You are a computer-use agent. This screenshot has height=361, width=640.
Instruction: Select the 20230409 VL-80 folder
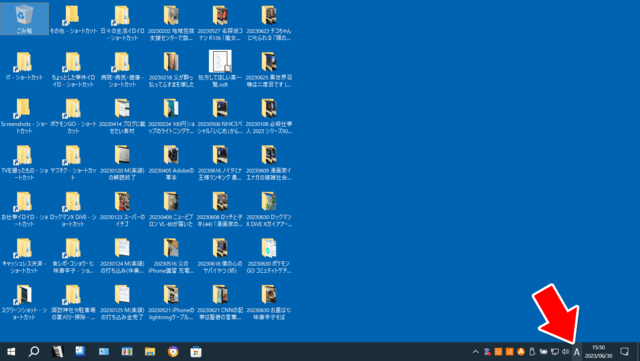pyautogui.click(x=171, y=209)
